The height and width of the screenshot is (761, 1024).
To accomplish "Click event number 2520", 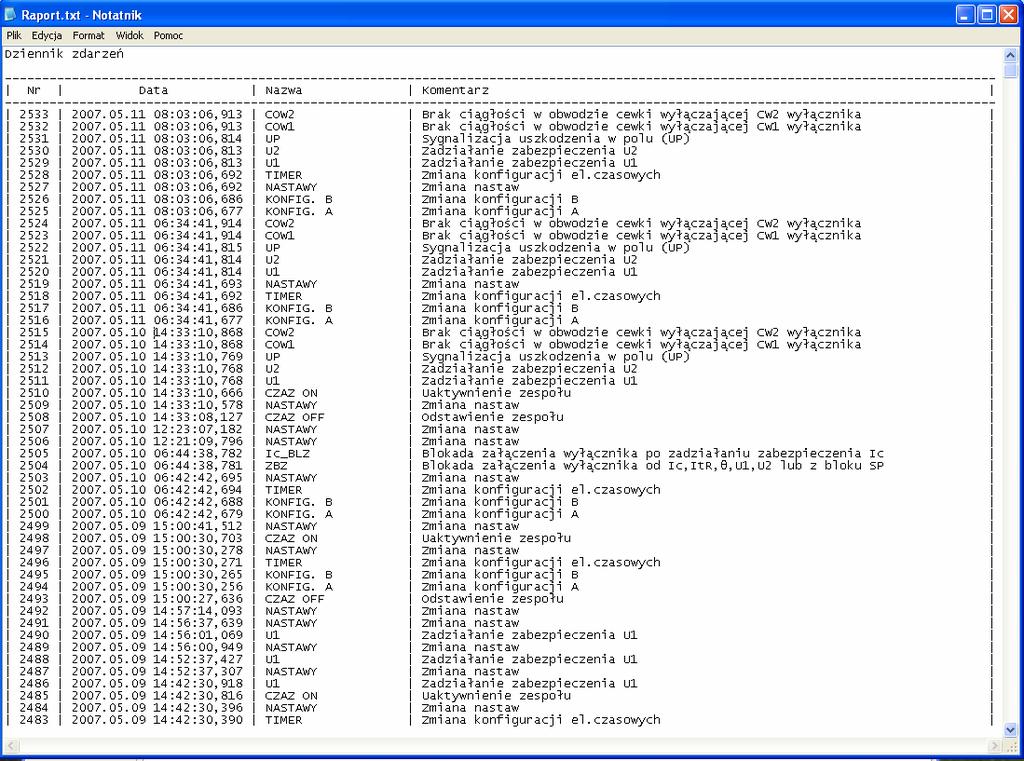I will coord(34,272).
